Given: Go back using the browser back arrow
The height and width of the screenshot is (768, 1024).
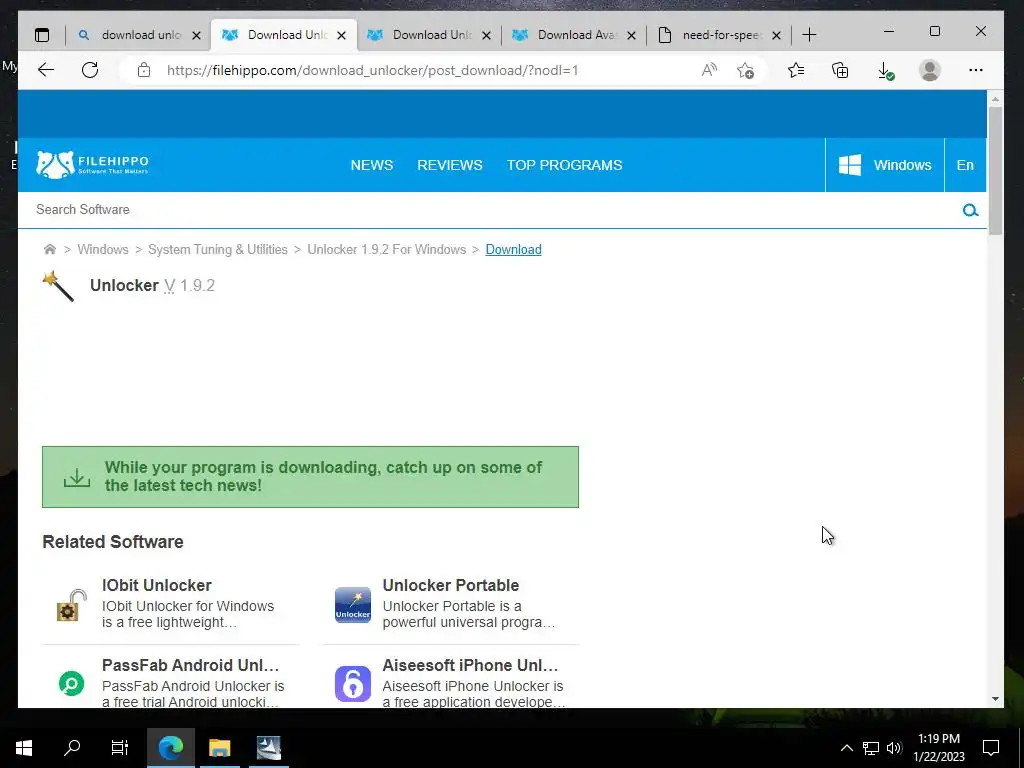Looking at the screenshot, I should tap(46, 70).
